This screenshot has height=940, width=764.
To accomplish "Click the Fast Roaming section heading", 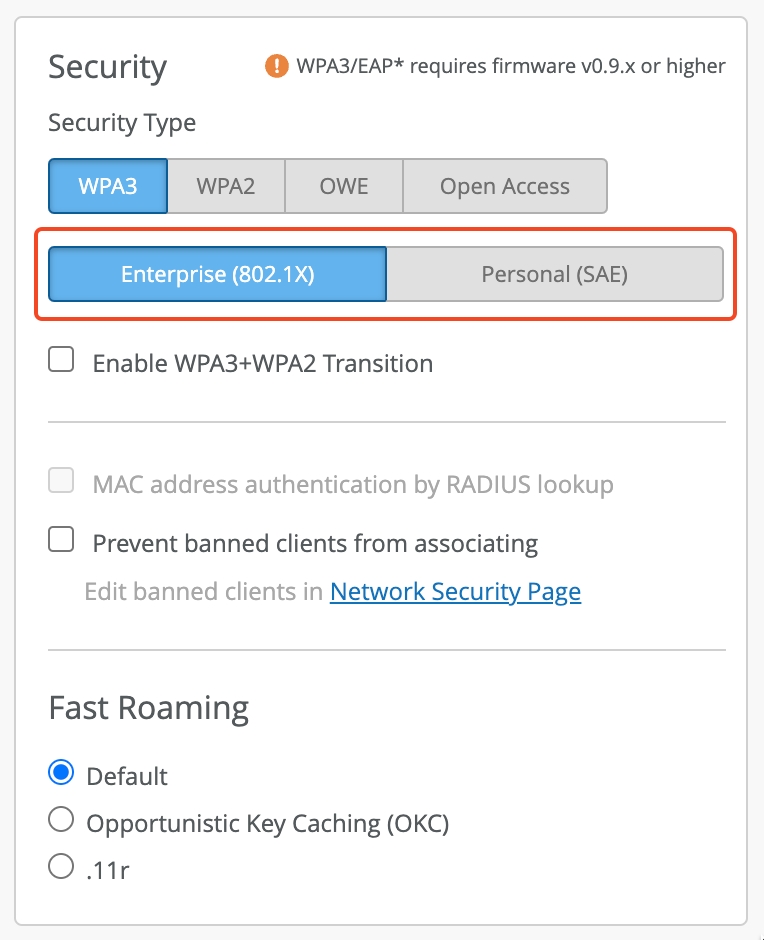I will (x=149, y=708).
